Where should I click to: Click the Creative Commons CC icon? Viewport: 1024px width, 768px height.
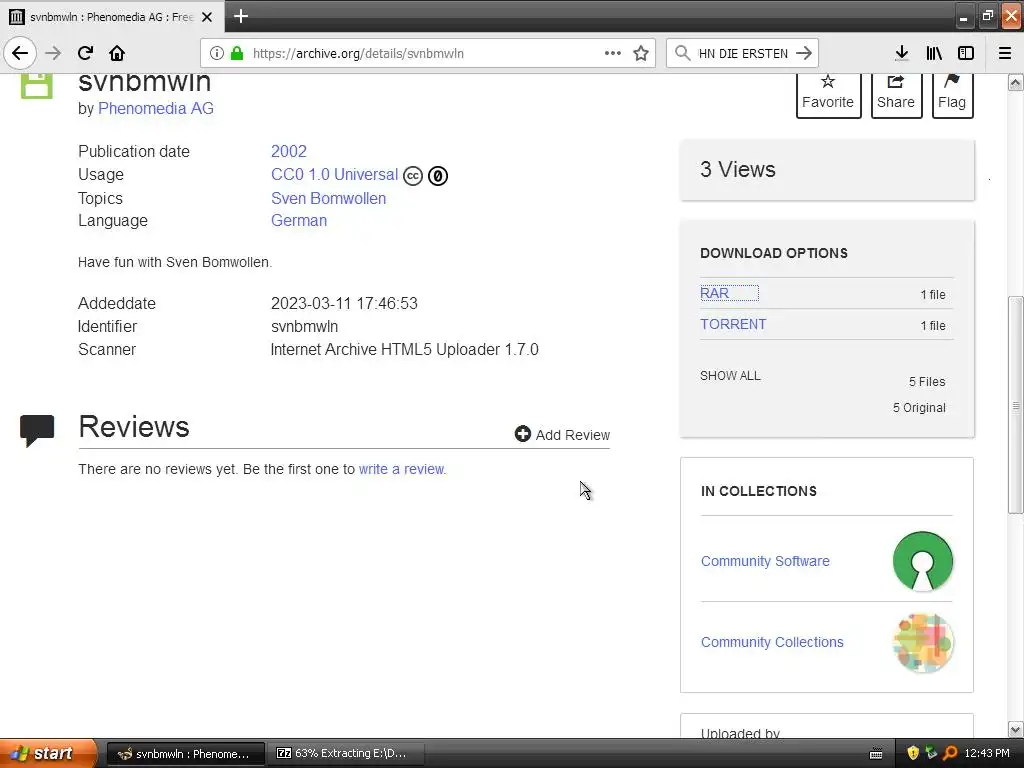pyautogui.click(x=413, y=176)
